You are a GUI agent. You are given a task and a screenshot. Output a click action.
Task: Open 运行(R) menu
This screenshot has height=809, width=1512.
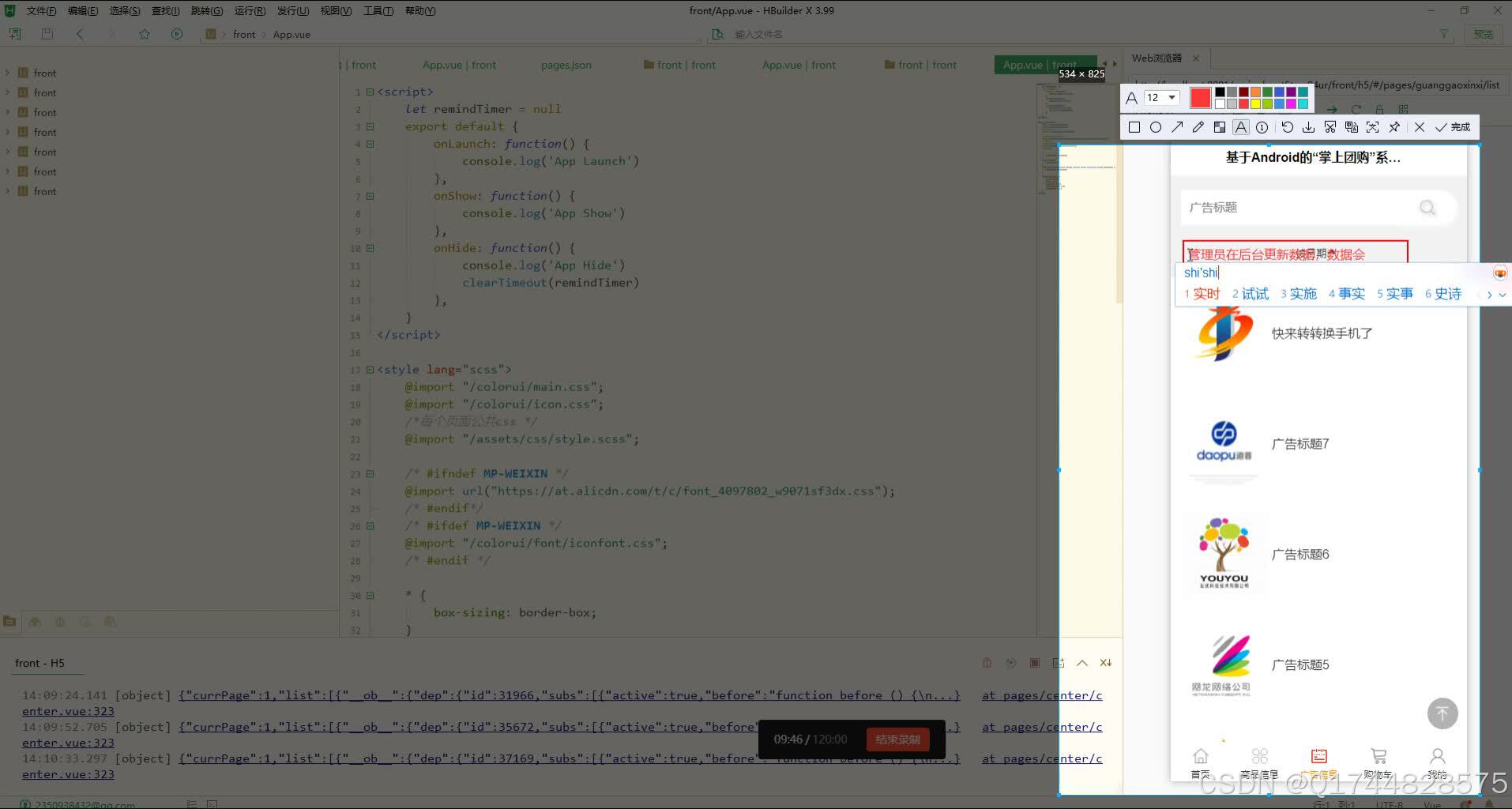(250, 10)
